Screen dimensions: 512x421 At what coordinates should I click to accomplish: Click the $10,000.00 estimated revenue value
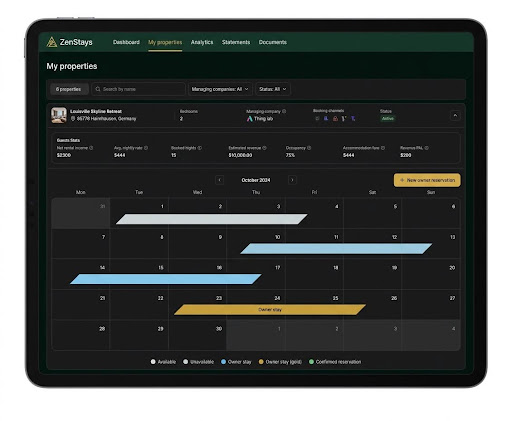tap(240, 155)
